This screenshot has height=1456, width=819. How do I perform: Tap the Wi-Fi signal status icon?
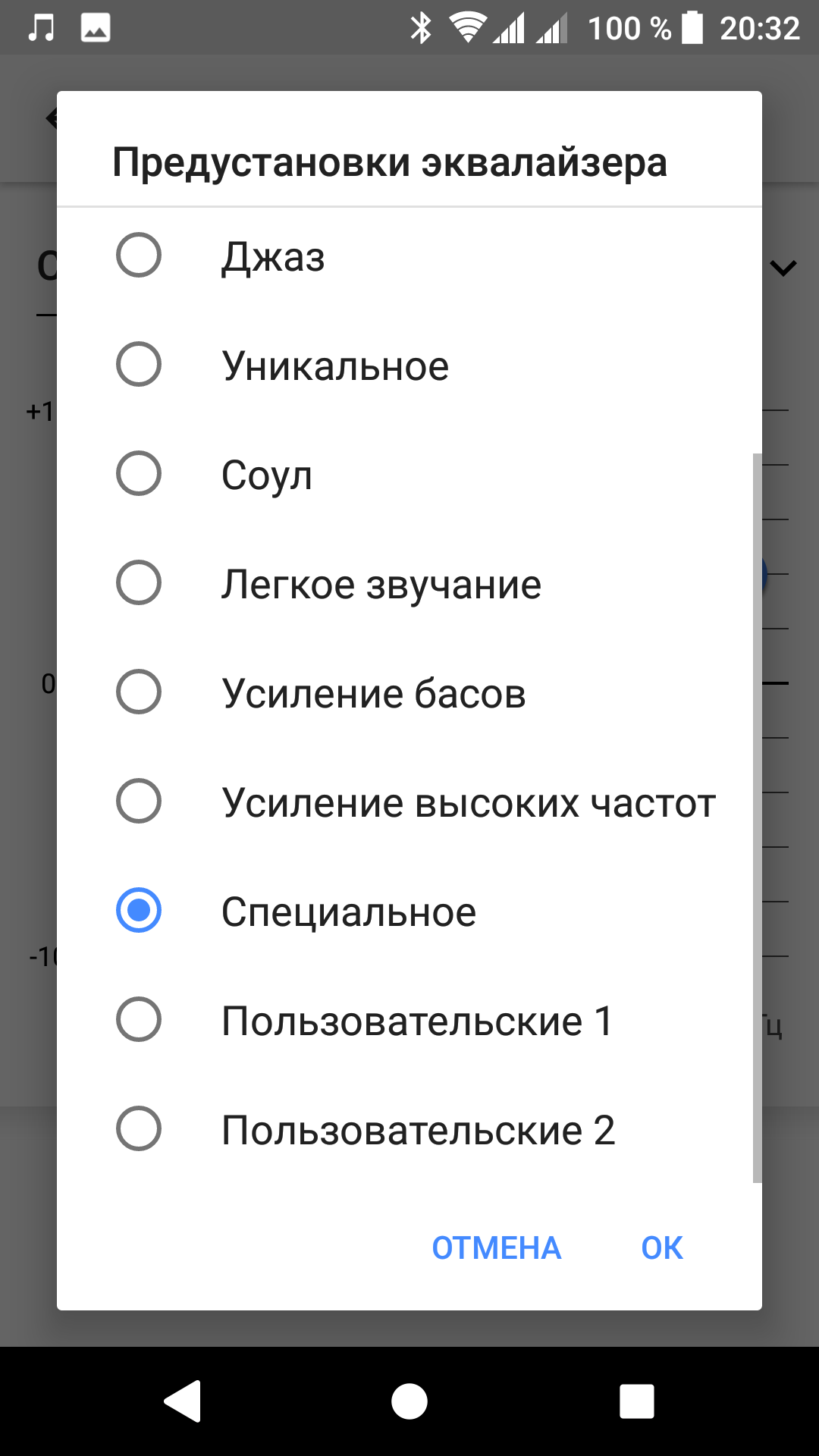467,28
